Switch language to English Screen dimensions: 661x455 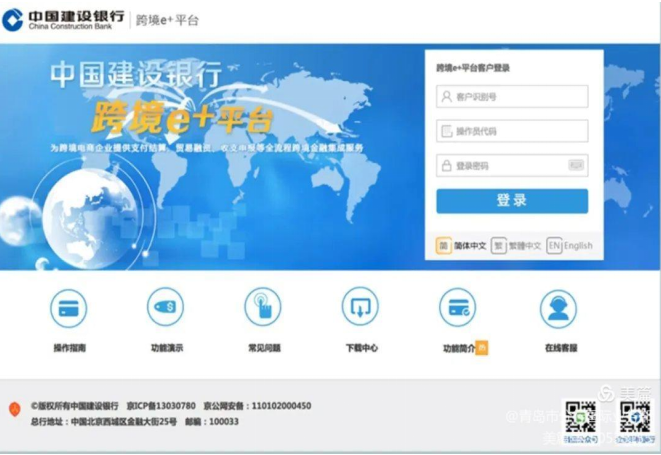578,245
